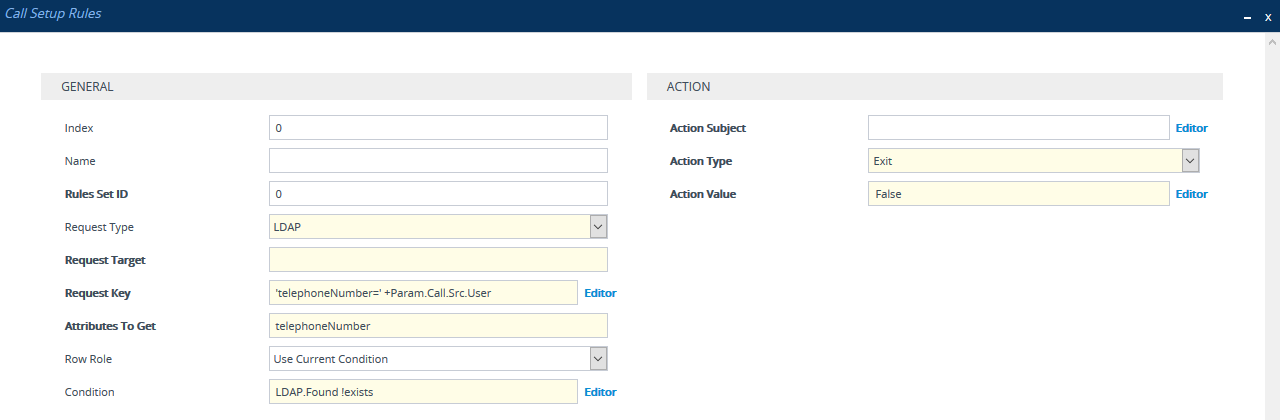Click the Request Target input field
1280x420 pixels.
coord(438,260)
